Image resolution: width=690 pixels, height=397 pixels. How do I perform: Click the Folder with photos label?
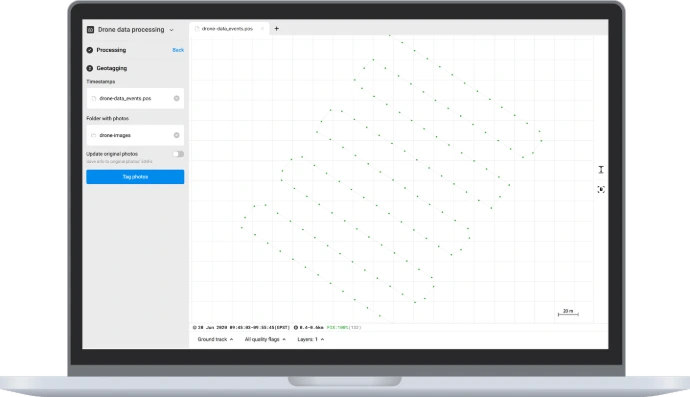coord(108,118)
